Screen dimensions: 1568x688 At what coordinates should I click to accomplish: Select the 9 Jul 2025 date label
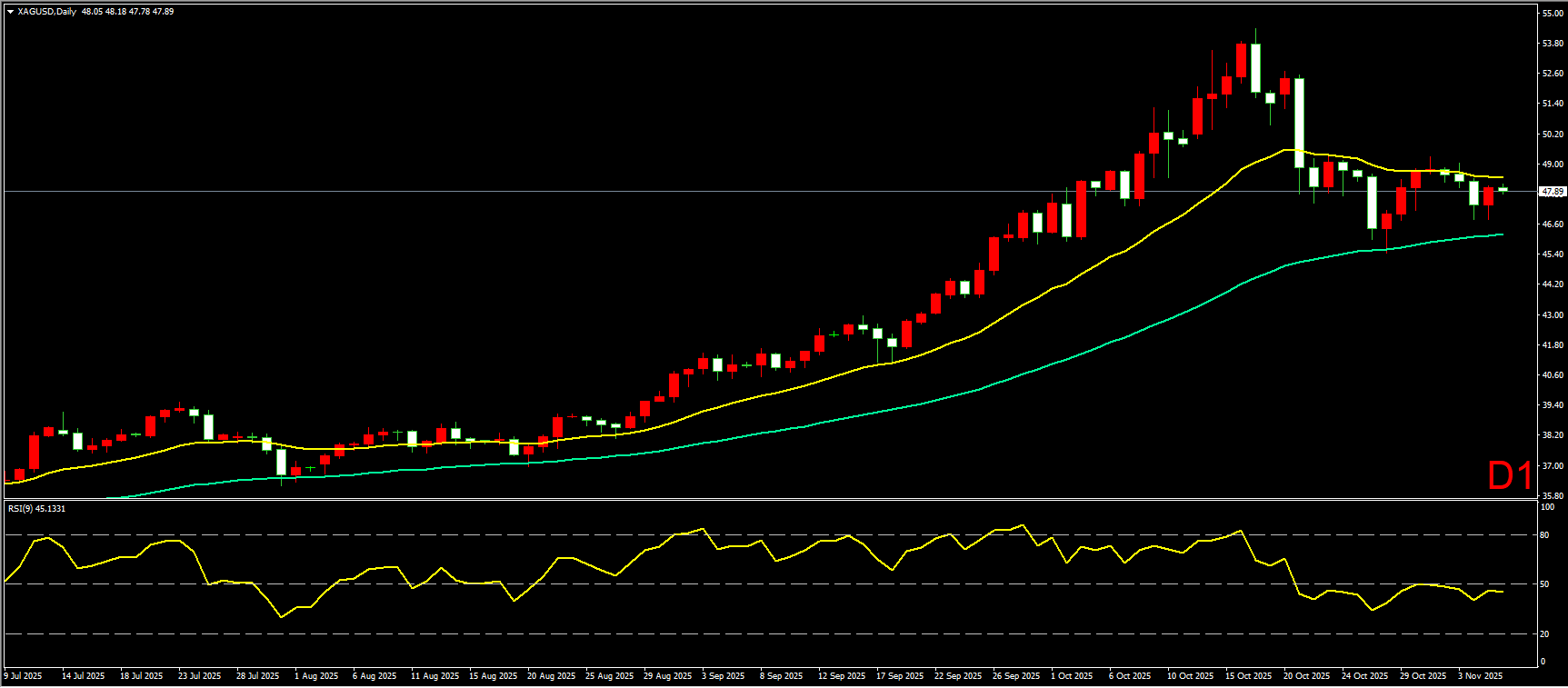[x=24, y=676]
